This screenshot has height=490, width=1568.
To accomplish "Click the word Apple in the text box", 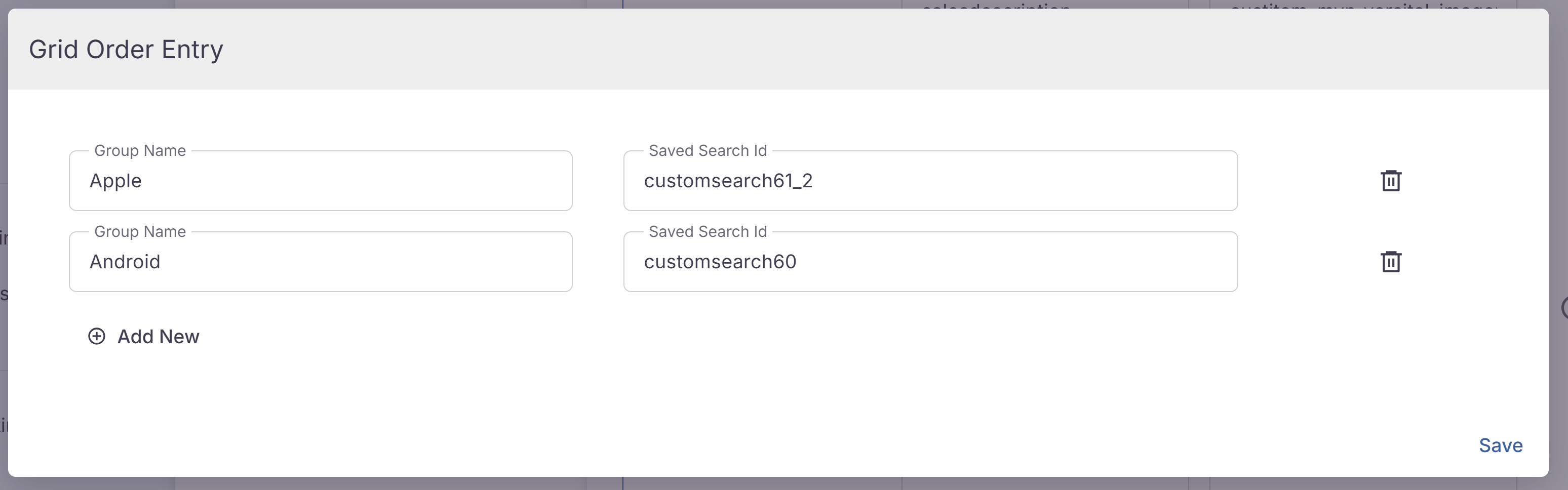I will [x=115, y=181].
